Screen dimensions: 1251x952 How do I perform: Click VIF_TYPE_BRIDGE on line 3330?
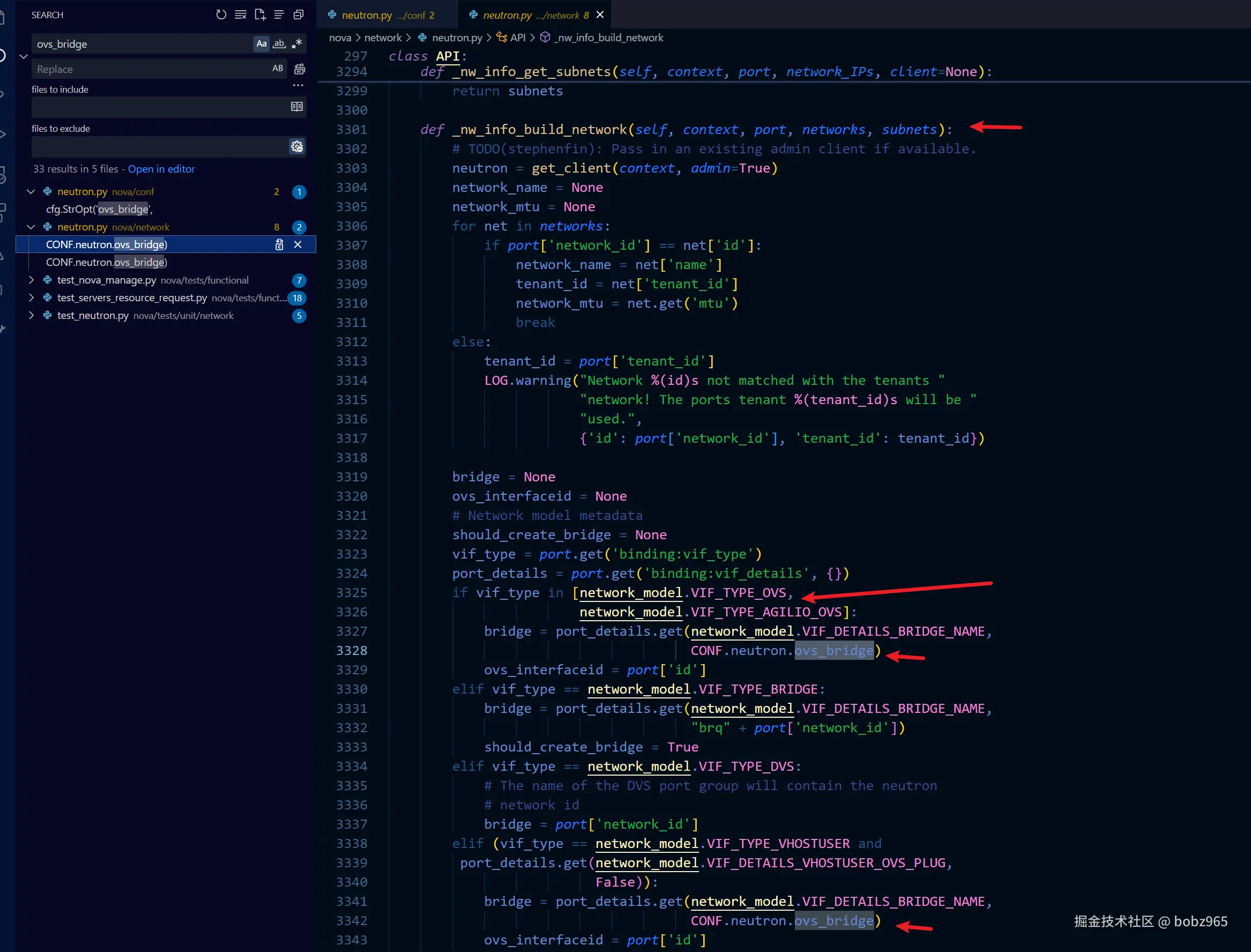pos(758,689)
